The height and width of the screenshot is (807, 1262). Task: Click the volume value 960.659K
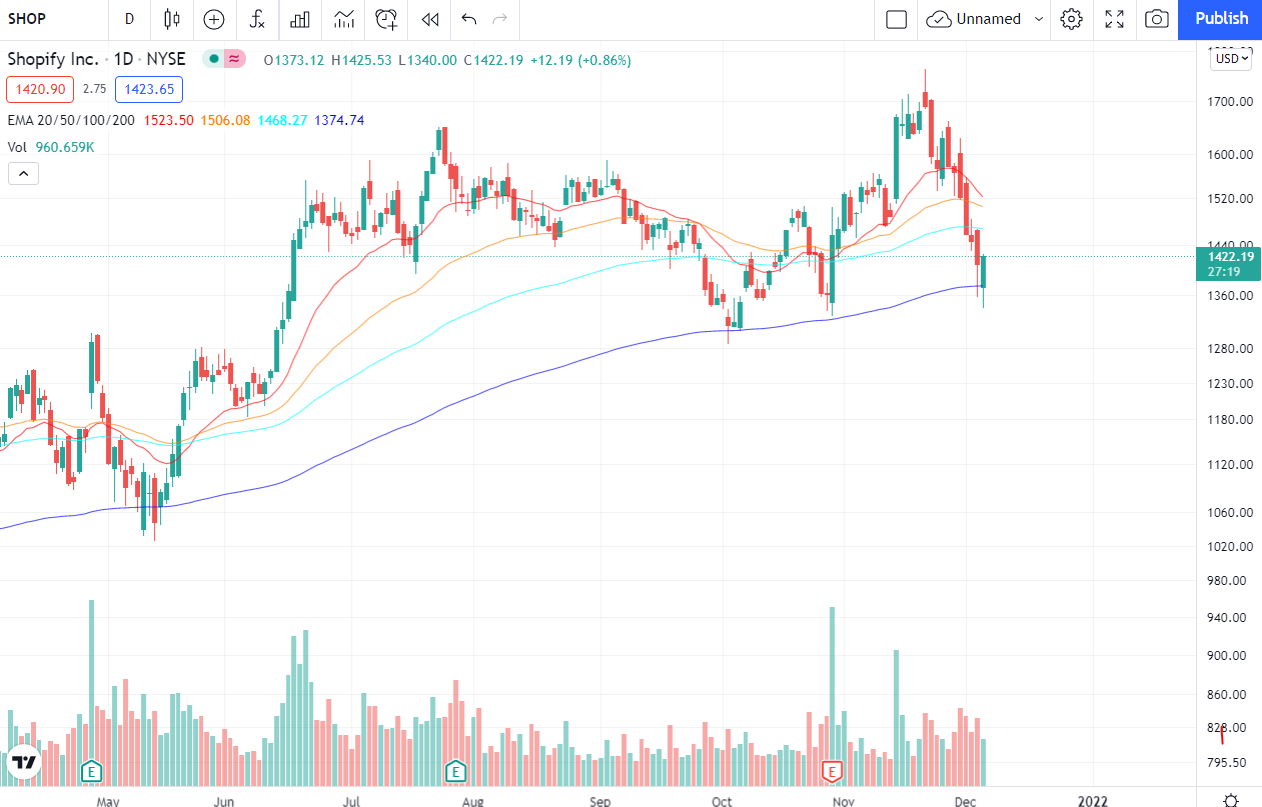pyautogui.click(x=65, y=147)
